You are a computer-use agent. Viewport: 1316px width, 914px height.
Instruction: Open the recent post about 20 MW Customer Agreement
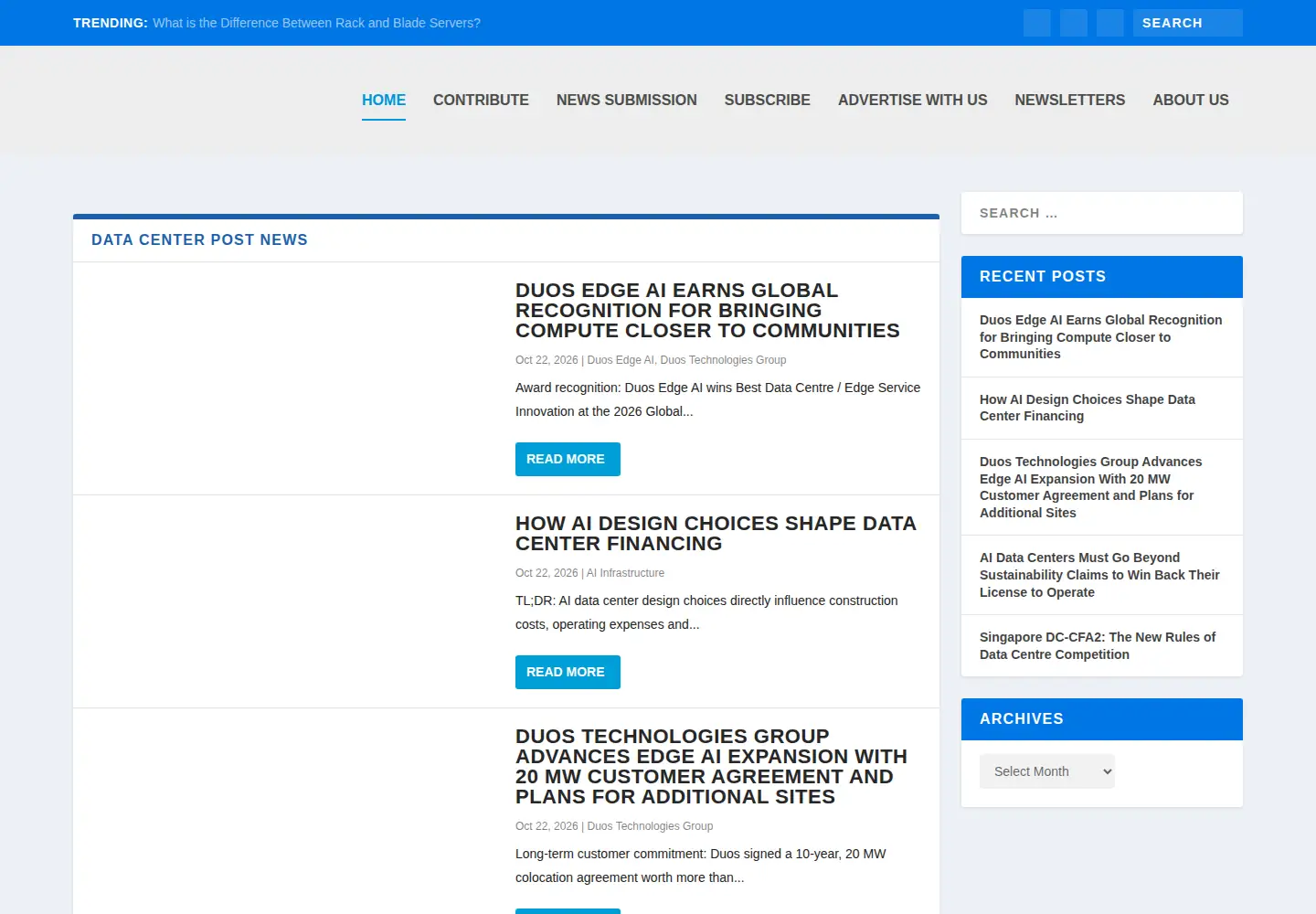pos(1090,487)
